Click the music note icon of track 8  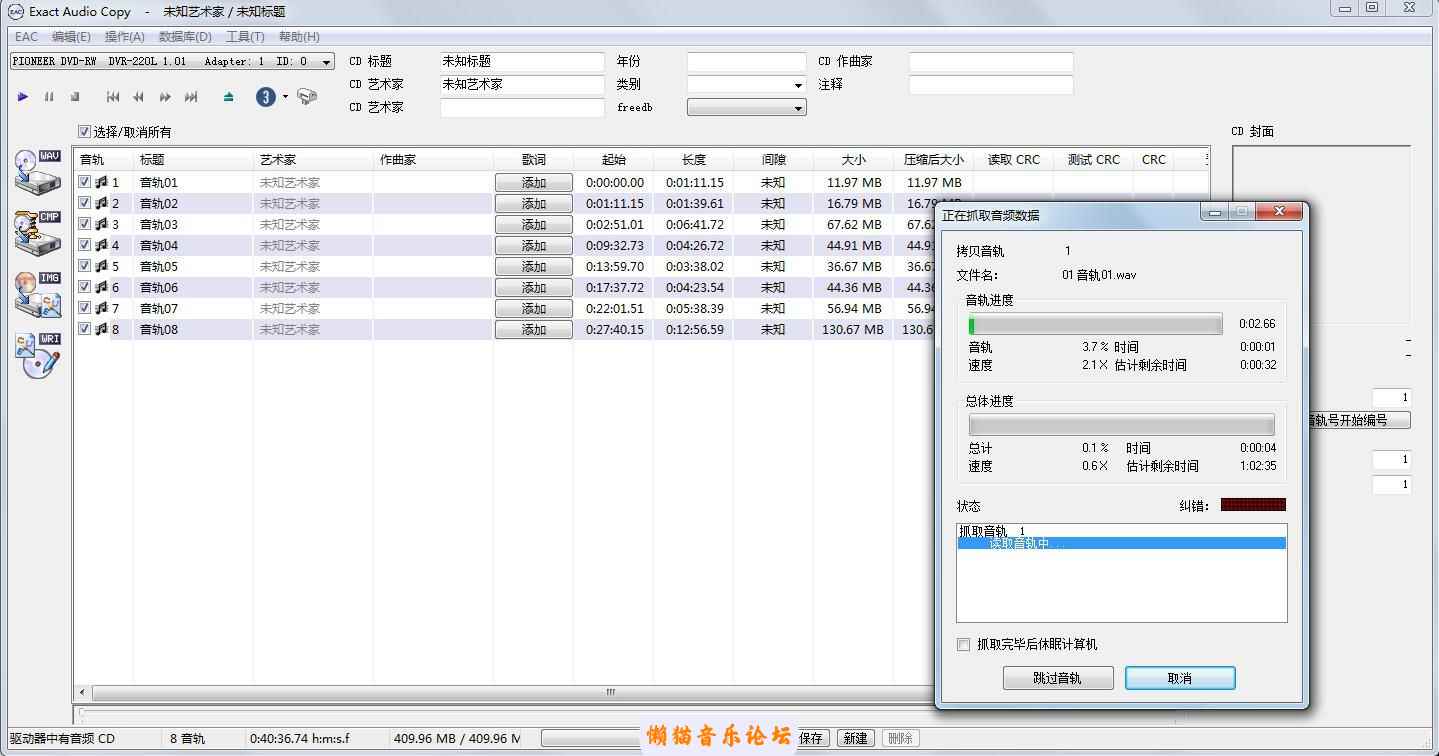click(101, 329)
